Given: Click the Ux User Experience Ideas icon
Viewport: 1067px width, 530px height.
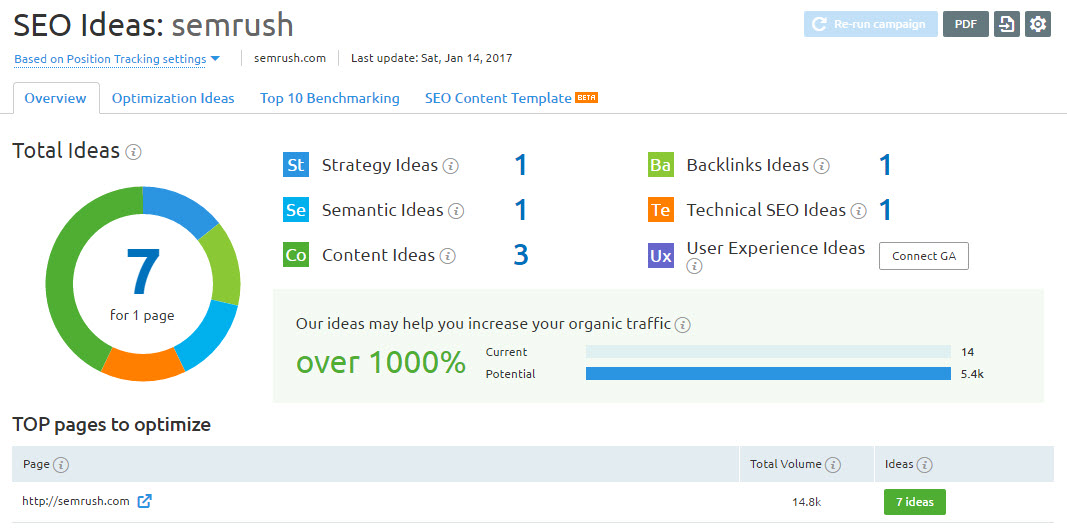Looking at the screenshot, I should [661, 256].
